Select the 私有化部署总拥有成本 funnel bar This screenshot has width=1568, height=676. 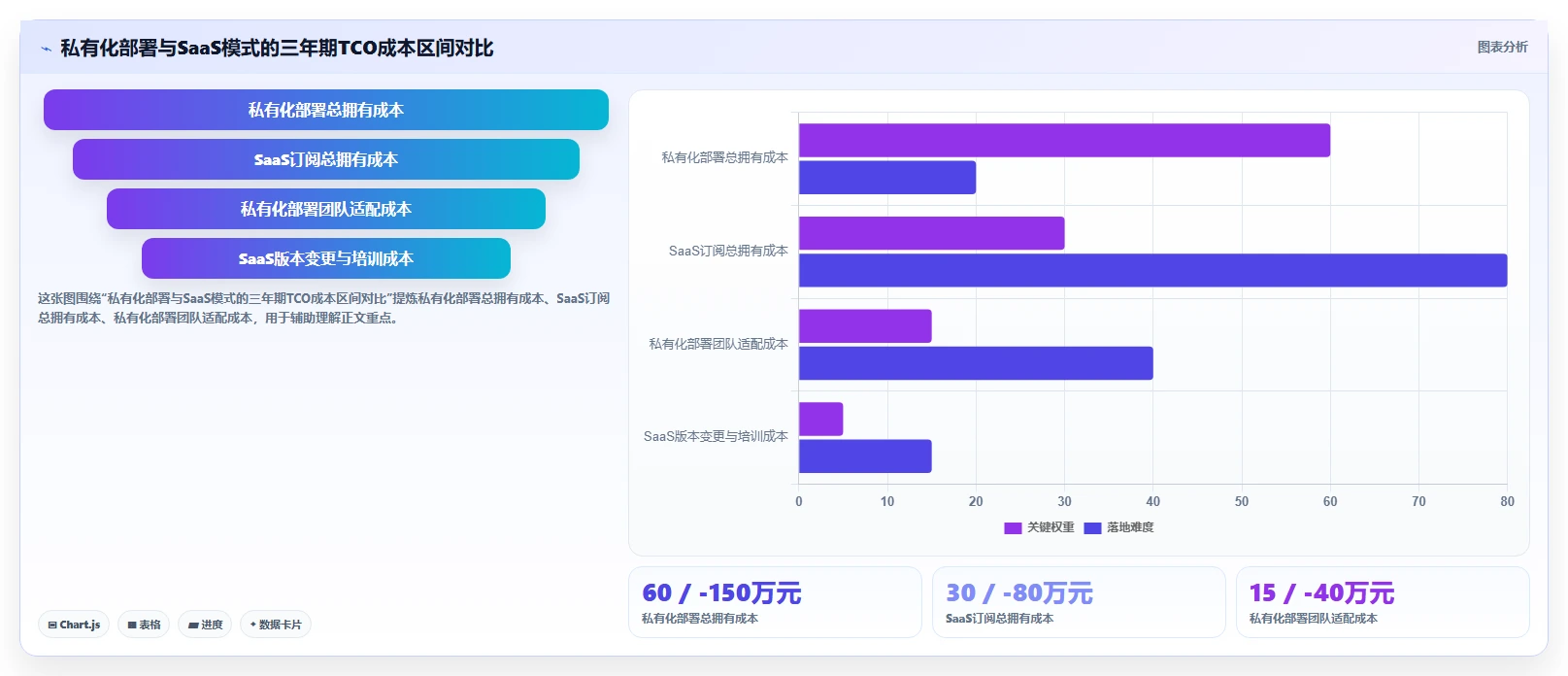[326, 110]
